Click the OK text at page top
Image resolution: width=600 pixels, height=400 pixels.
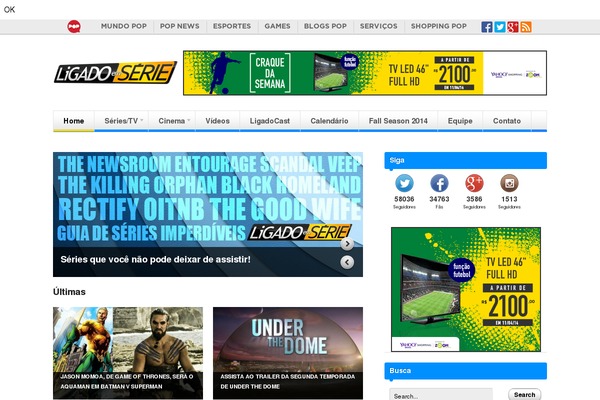pos(9,10)
